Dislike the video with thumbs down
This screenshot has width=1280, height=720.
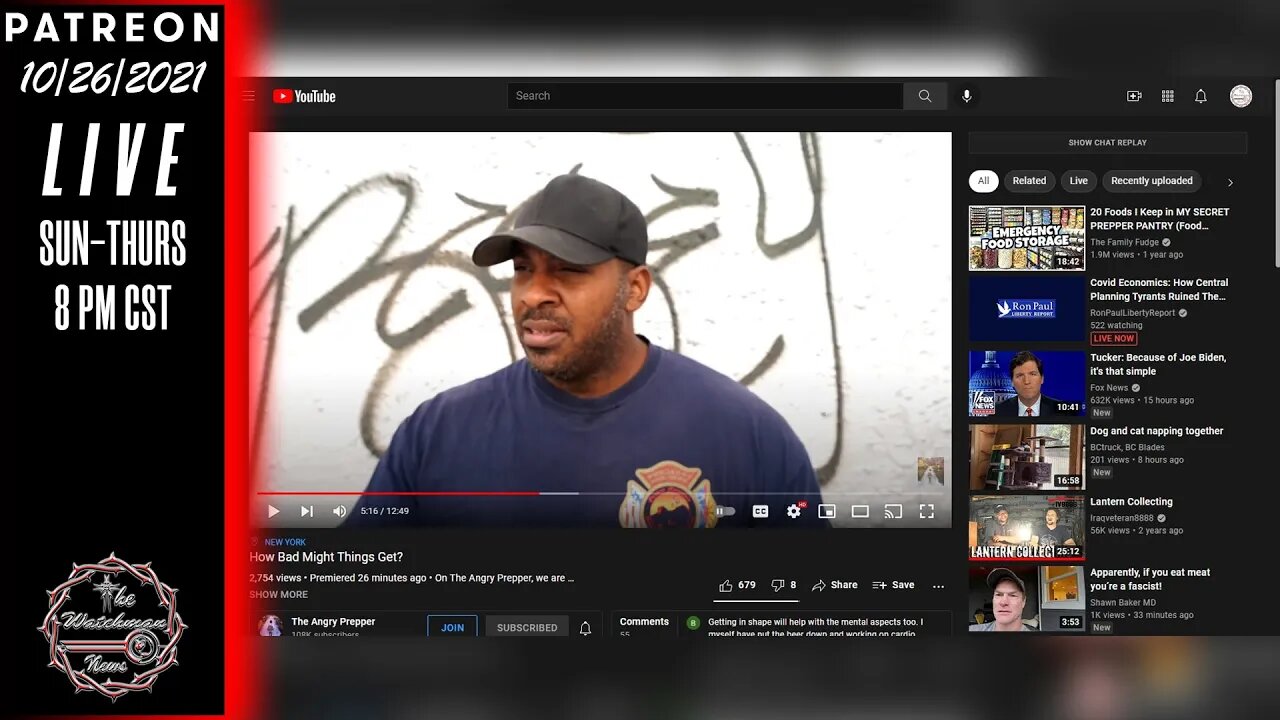point(784,585)
